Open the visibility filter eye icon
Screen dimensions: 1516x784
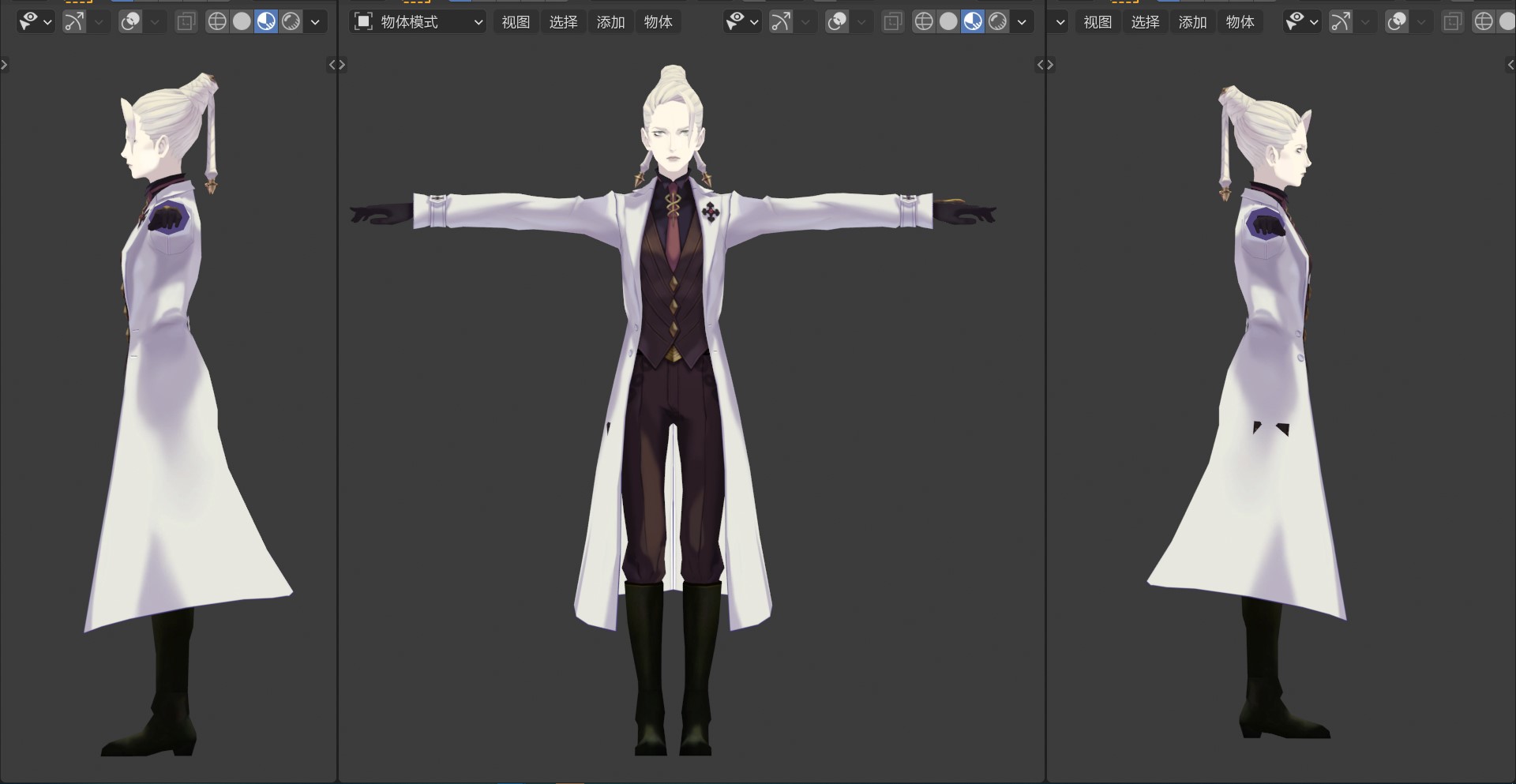(x=736, y=21)
